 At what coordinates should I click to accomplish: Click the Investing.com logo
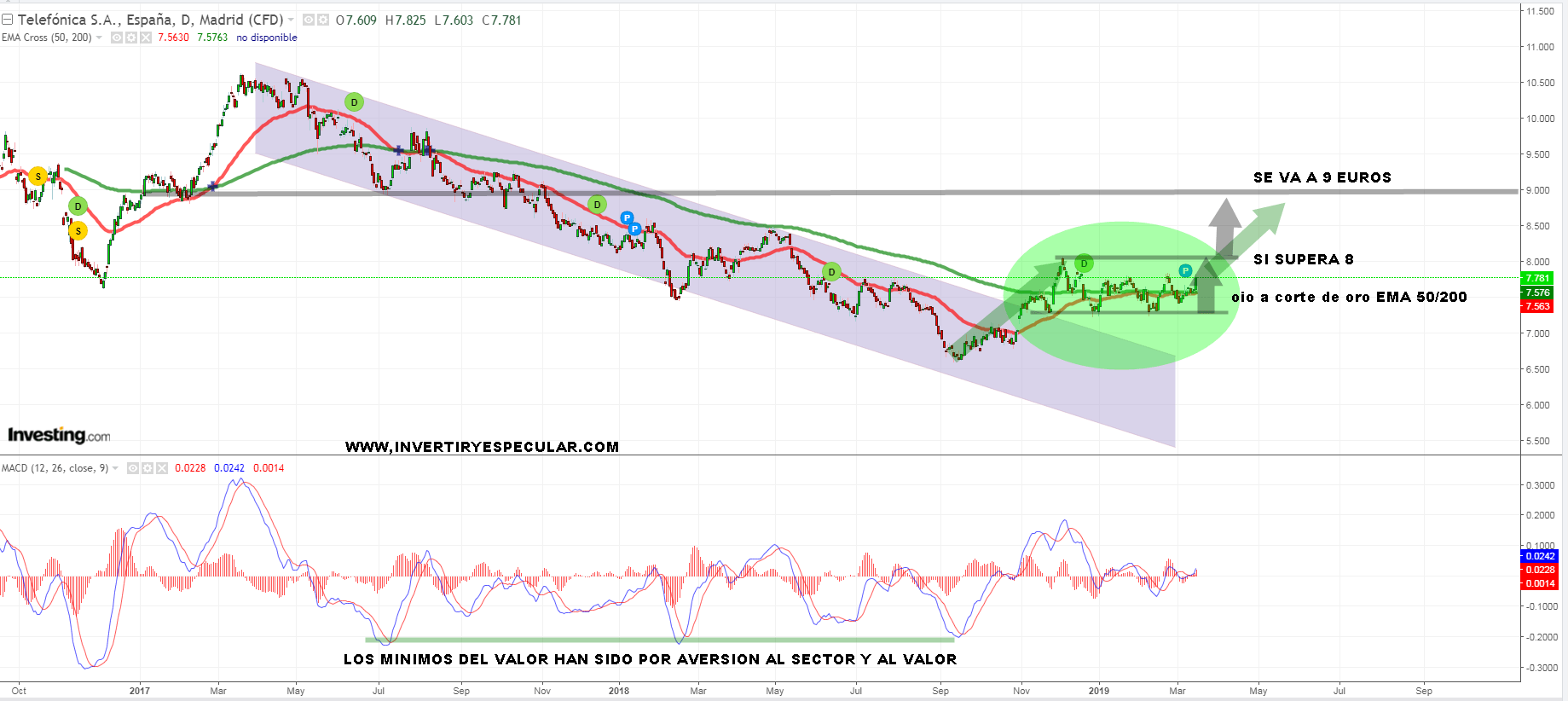(x=59, y=435)
